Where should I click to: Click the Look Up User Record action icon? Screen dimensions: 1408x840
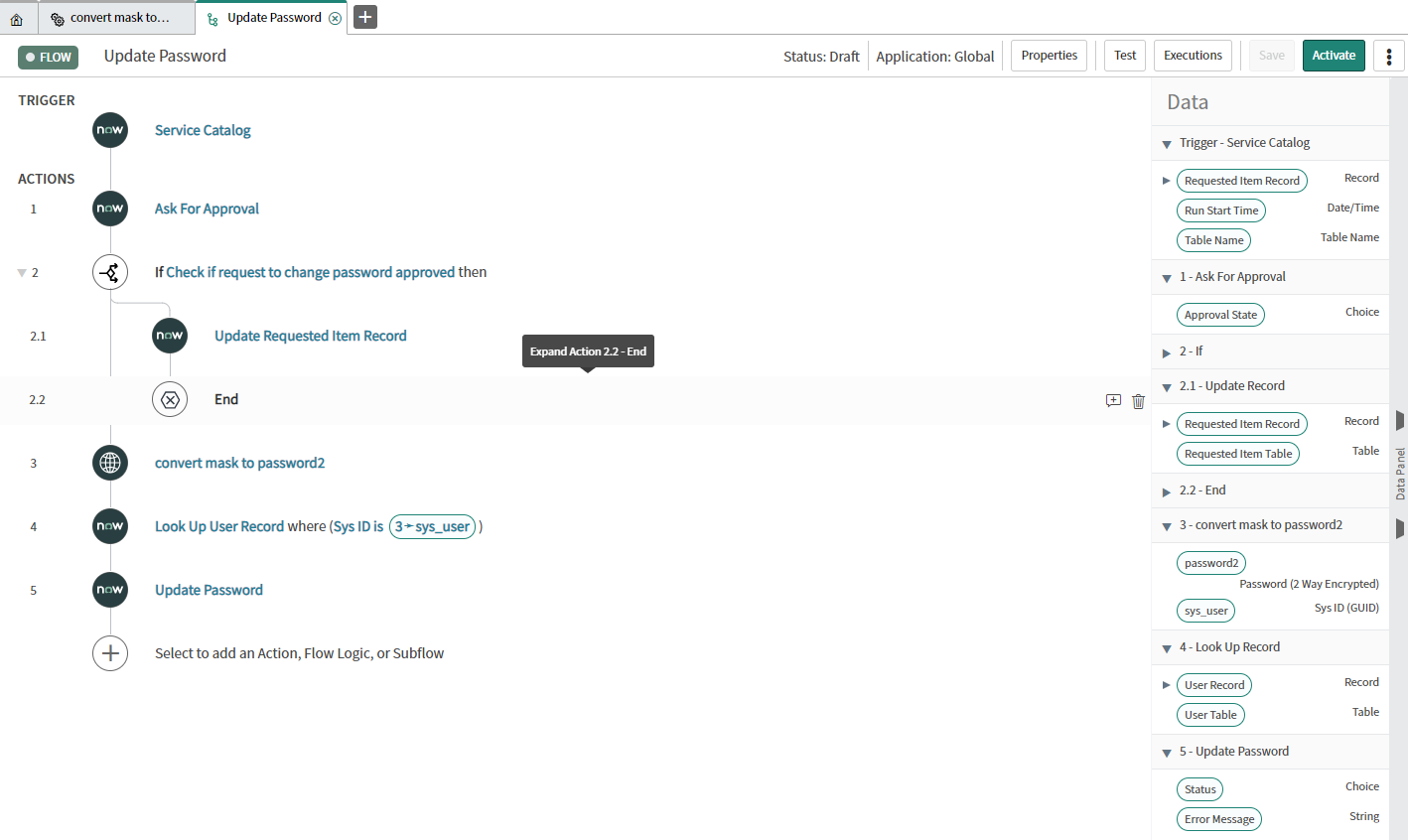click(x=109, y=526)
